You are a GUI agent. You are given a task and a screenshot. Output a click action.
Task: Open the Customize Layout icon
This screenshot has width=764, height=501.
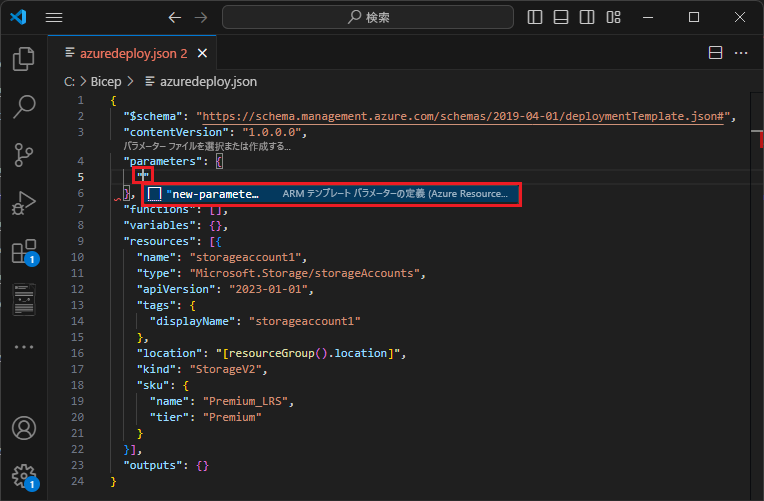pyautogui.click(x=613, y=18)
